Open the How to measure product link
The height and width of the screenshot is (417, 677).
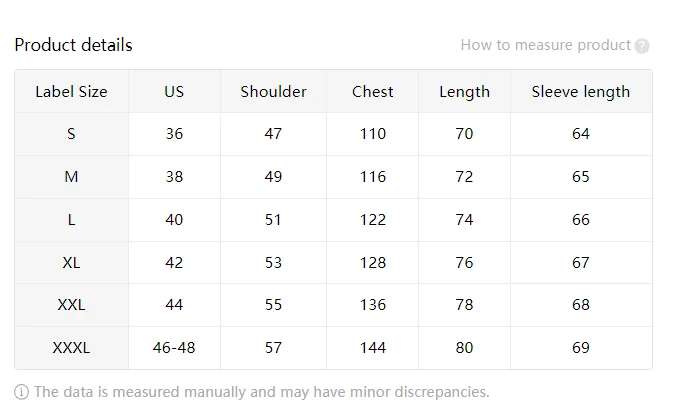(545, 45)
